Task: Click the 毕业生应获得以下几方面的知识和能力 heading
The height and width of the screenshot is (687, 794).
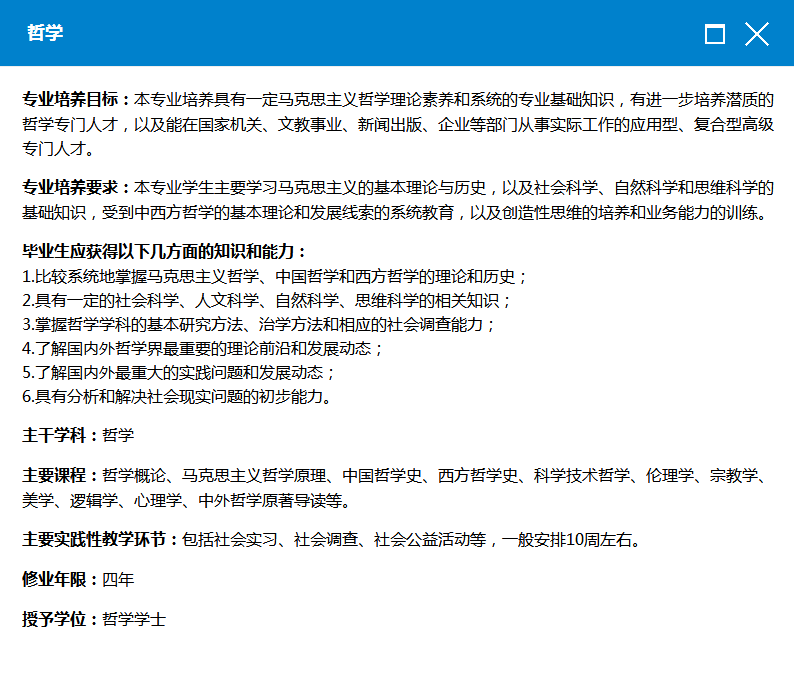Action: click(x=165, y=252)
